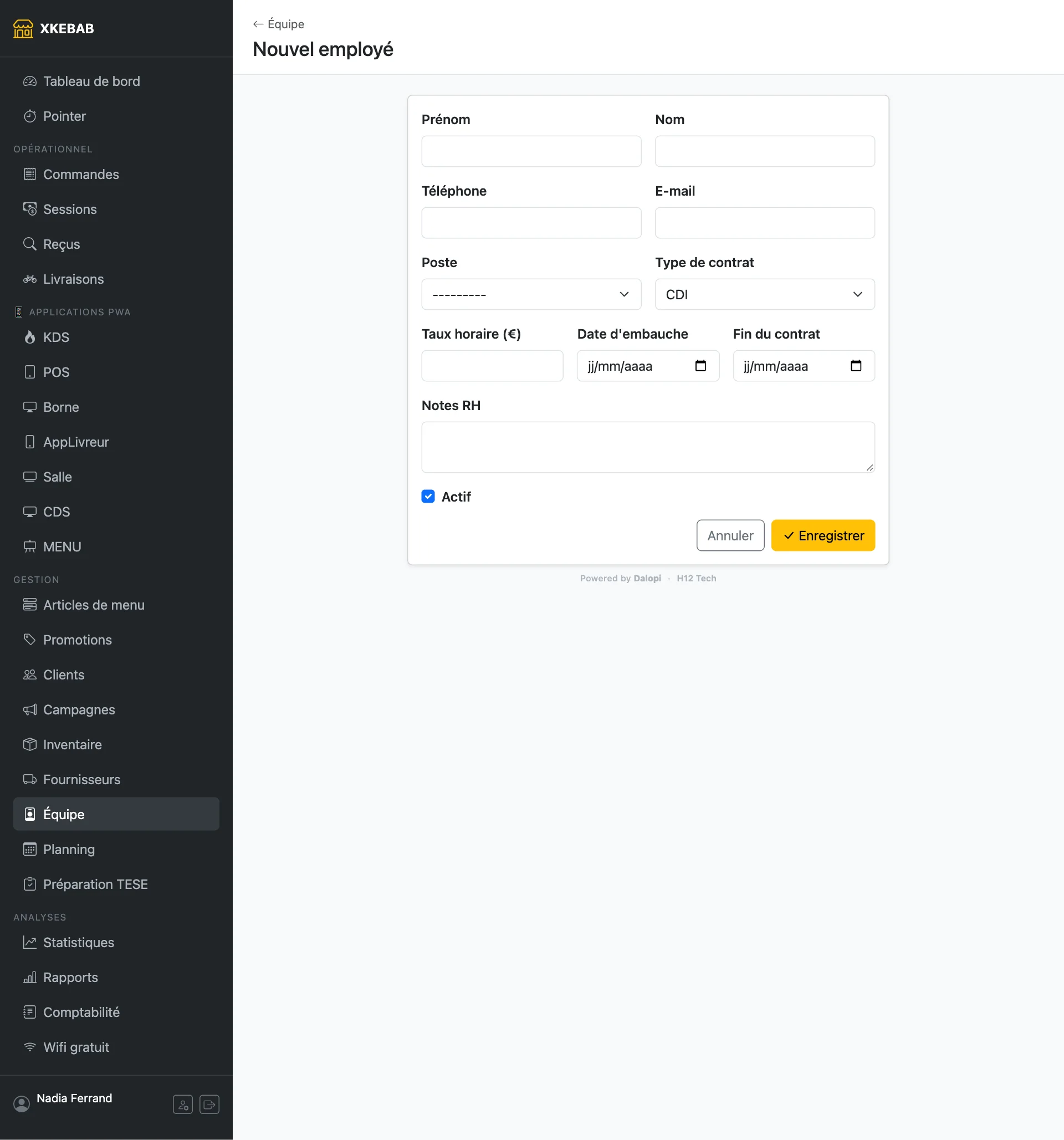
Task: Click the Téléphone input field
Action: coord(531,223)
